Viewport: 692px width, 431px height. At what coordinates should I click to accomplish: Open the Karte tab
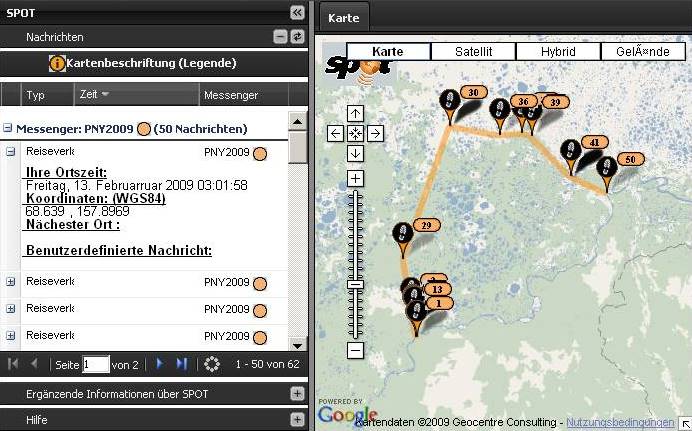(343, 18)
